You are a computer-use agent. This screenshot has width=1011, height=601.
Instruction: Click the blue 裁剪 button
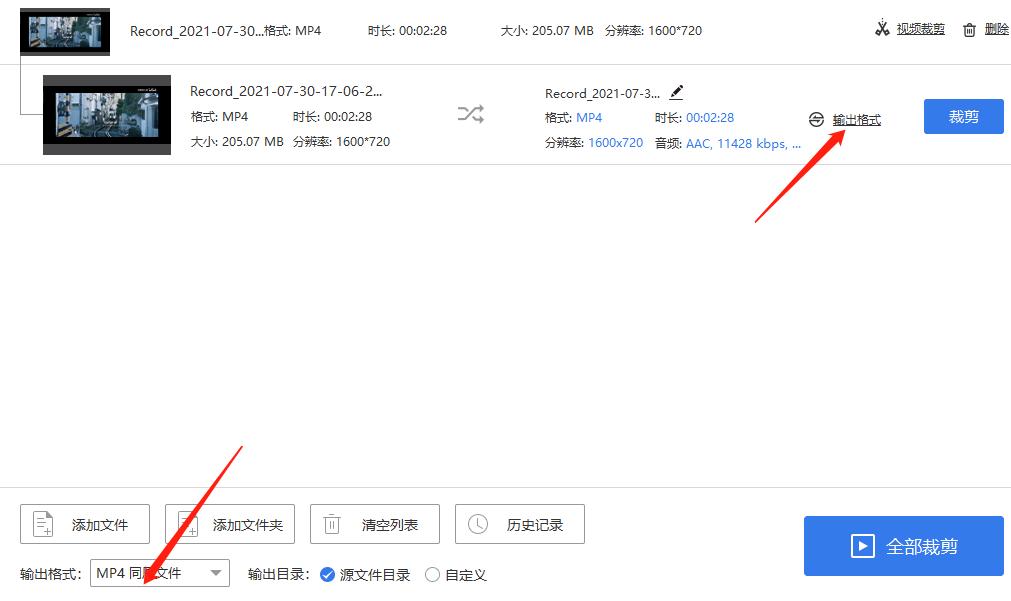click(962, 116)
